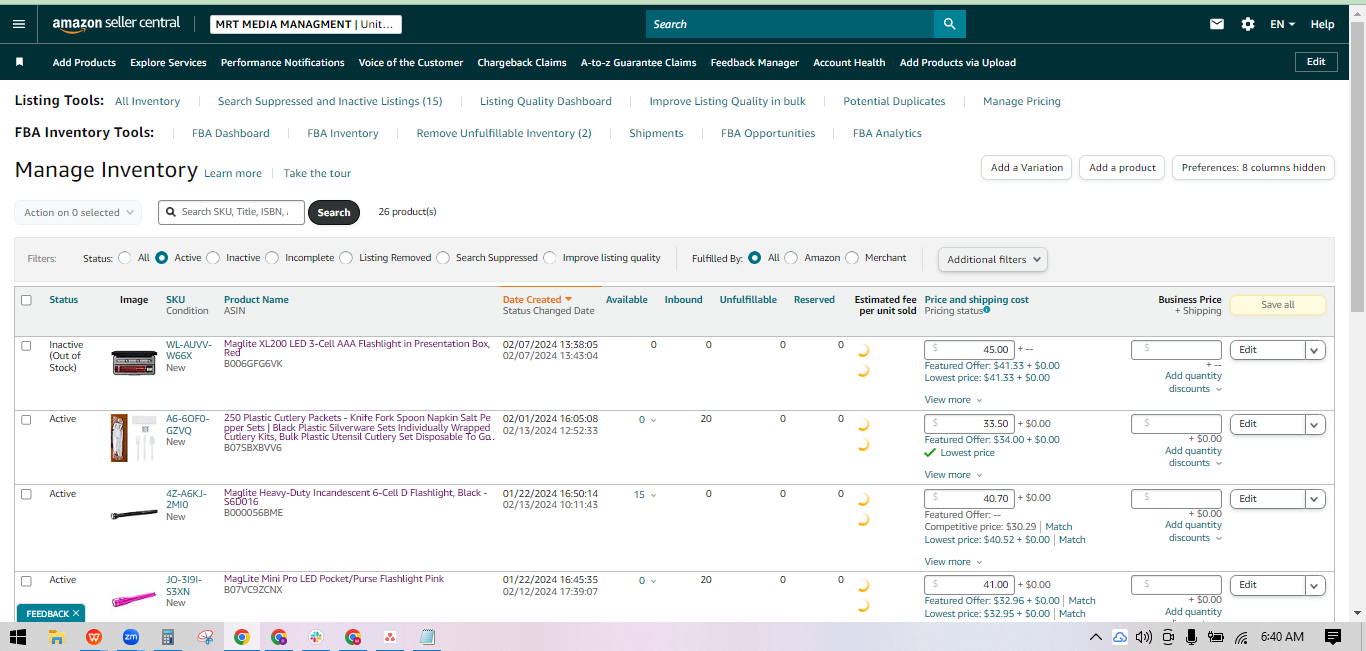Open the notification center icon

coord(1332,637)
